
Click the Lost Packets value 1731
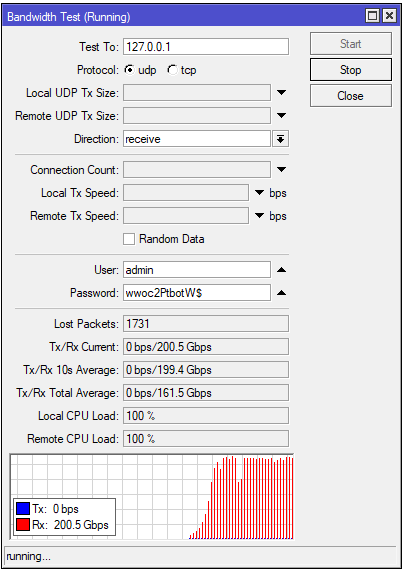(206, 324)
